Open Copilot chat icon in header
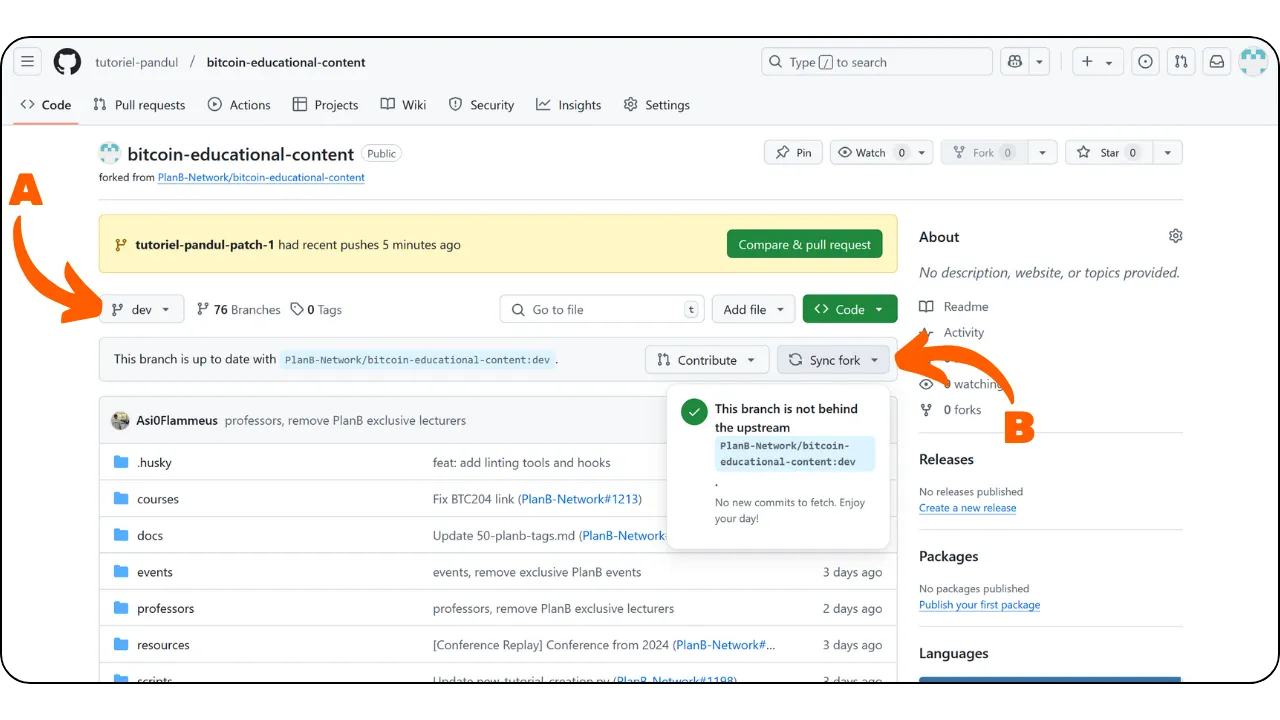1280x720 pixels. [x=1015, y=62]
